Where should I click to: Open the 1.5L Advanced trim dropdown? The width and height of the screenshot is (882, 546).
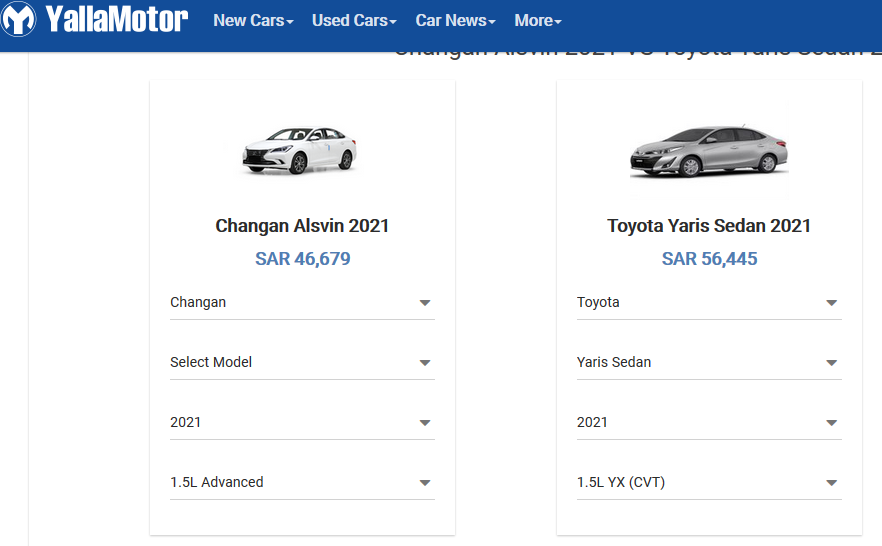coord(302,482)
